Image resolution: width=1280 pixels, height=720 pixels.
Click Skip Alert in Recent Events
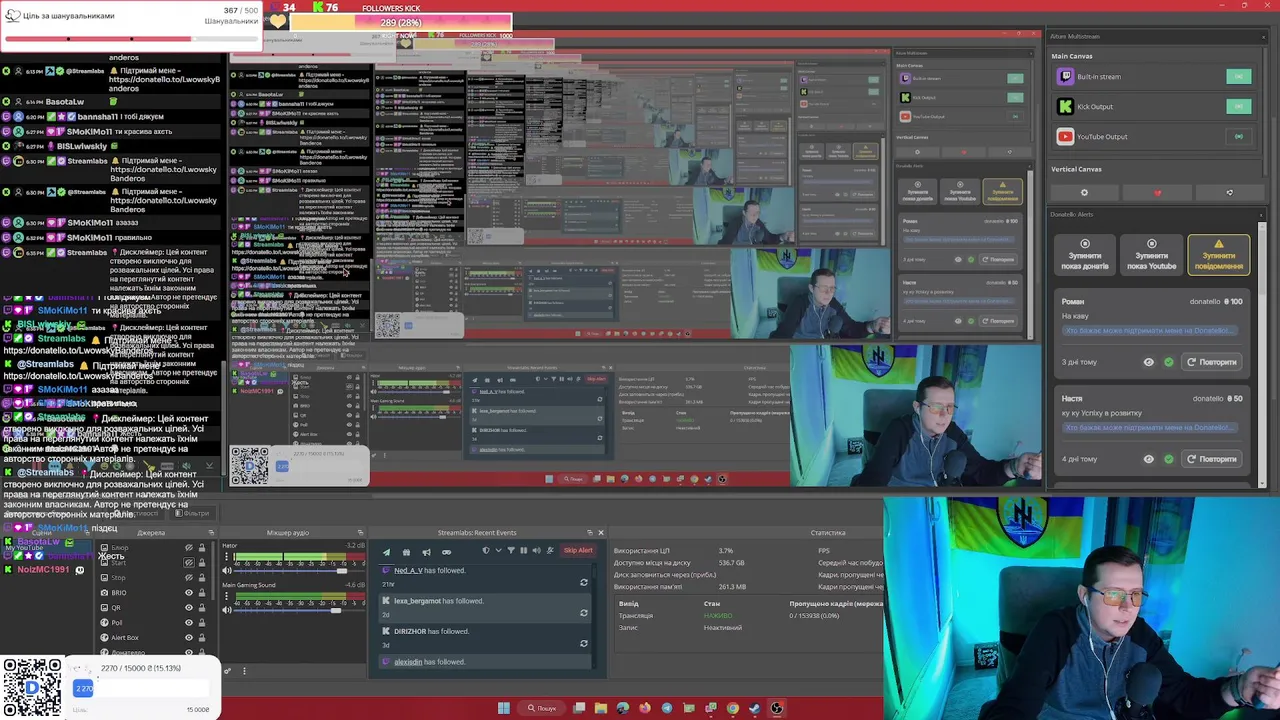click(x=578, y=550)
